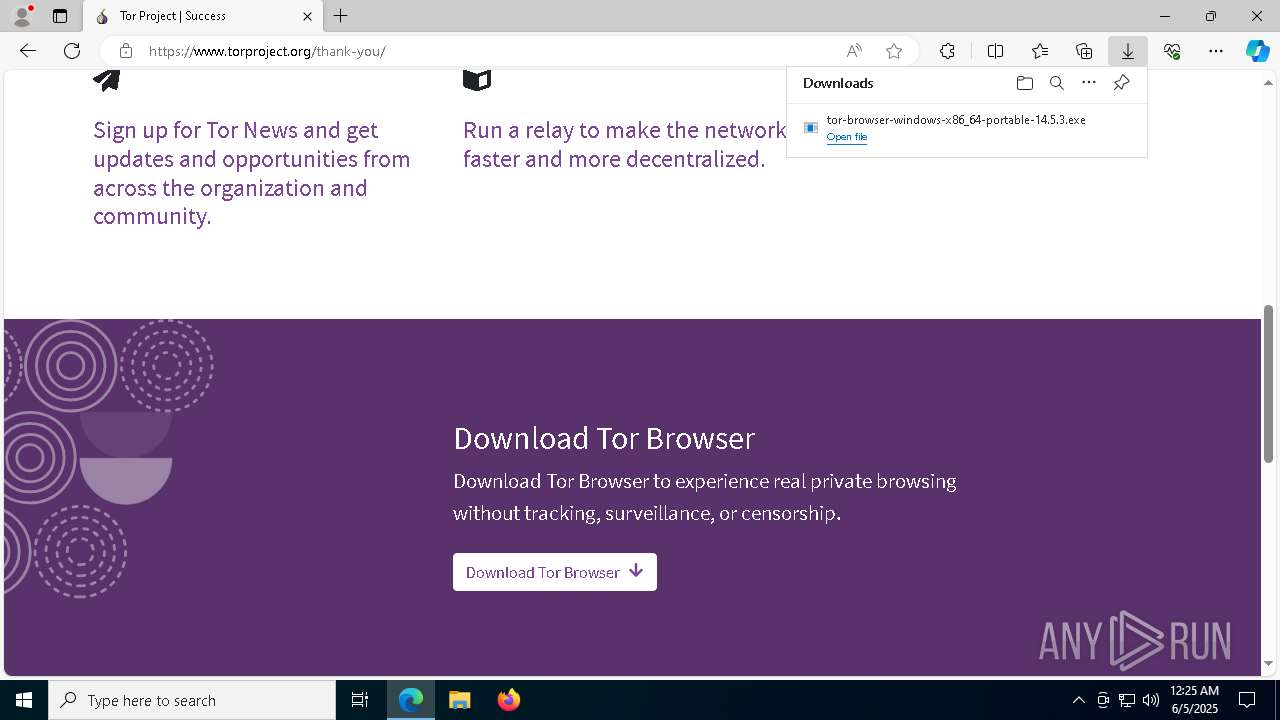Open a new tab with plus button
Screen dimensions: 1280x720
pos(341,16)
